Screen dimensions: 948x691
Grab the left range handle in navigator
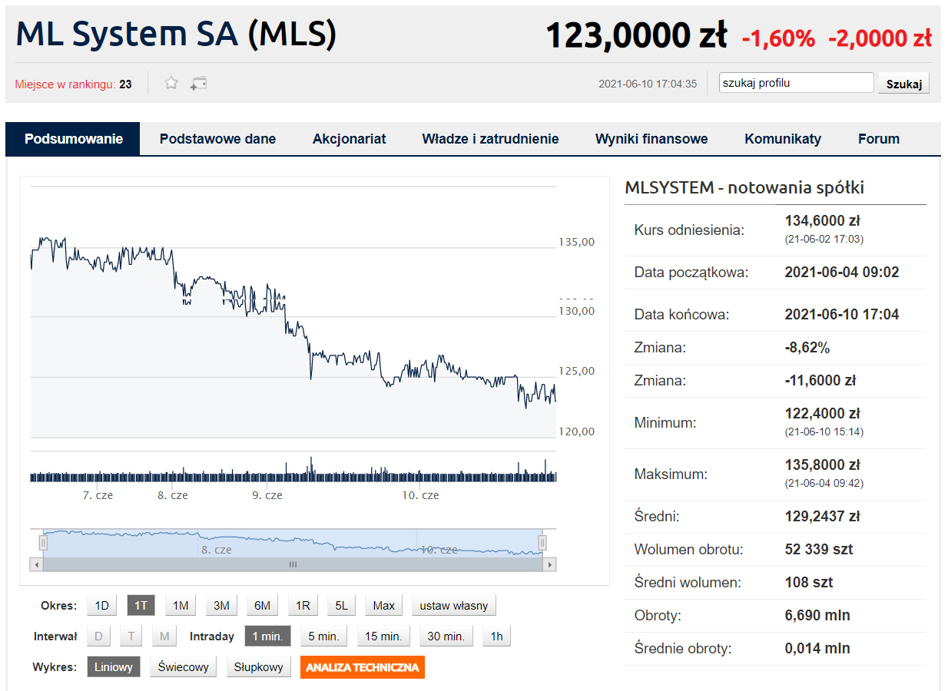[43, 542]
